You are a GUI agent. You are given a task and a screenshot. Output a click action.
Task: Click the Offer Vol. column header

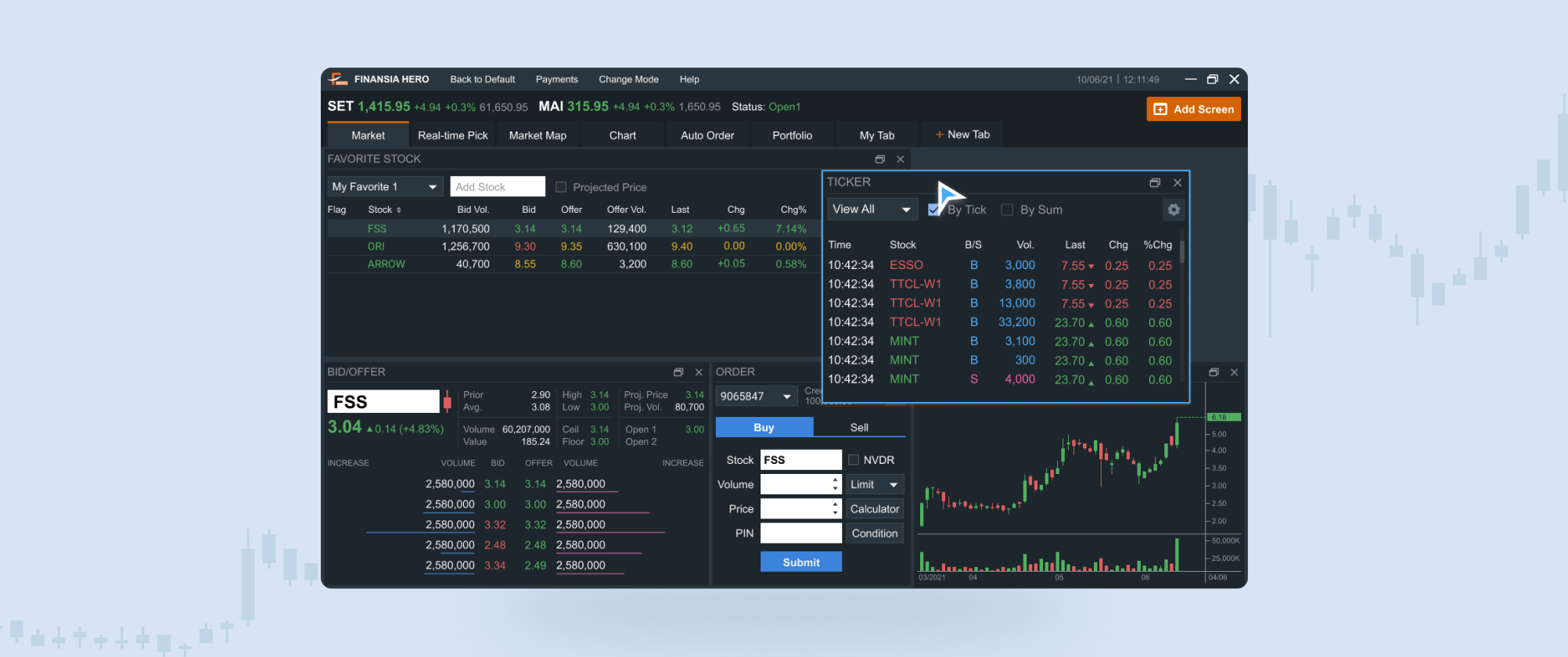(x=626, y=210)
